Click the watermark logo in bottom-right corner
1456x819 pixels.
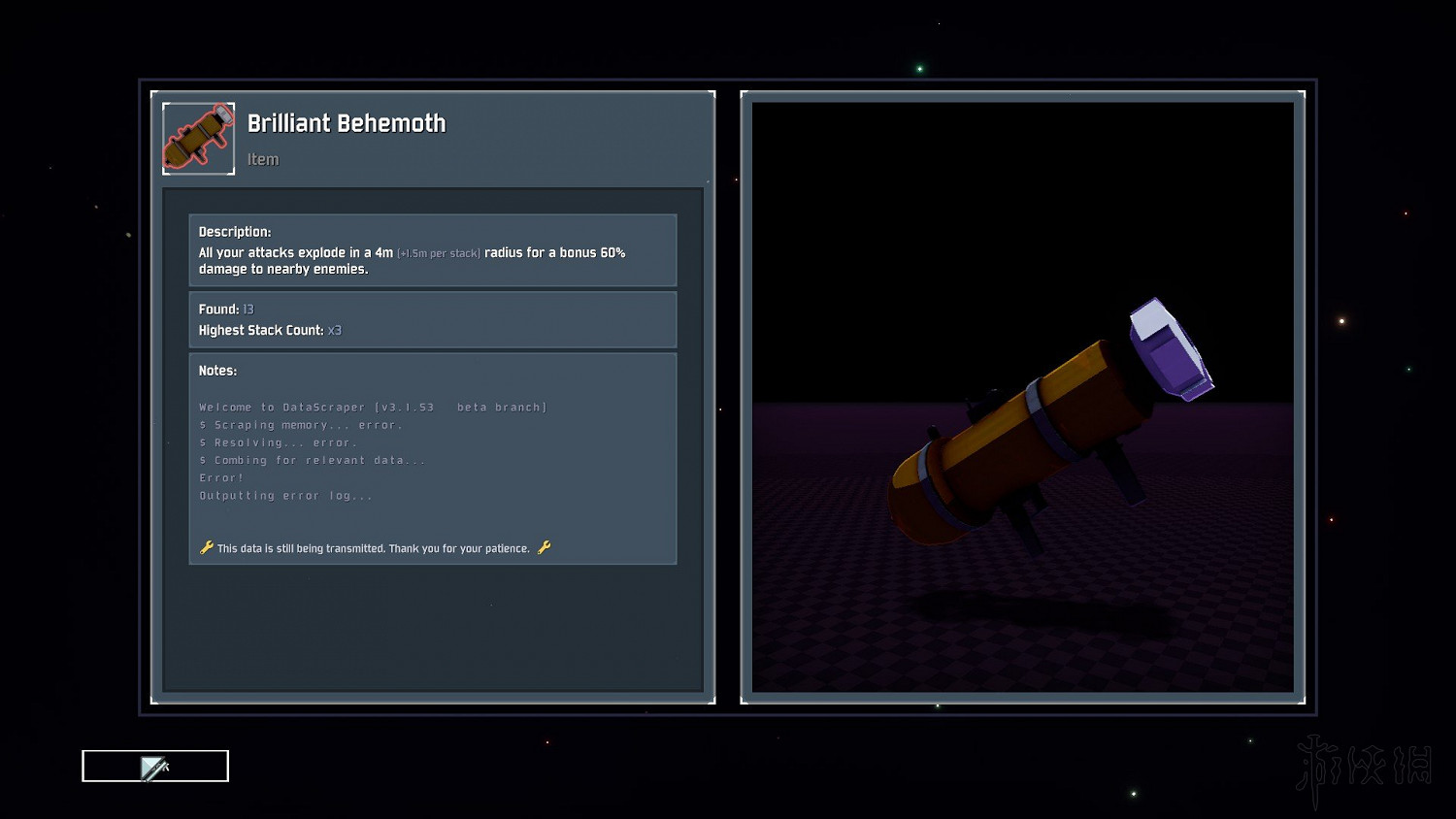point(1364,769)
